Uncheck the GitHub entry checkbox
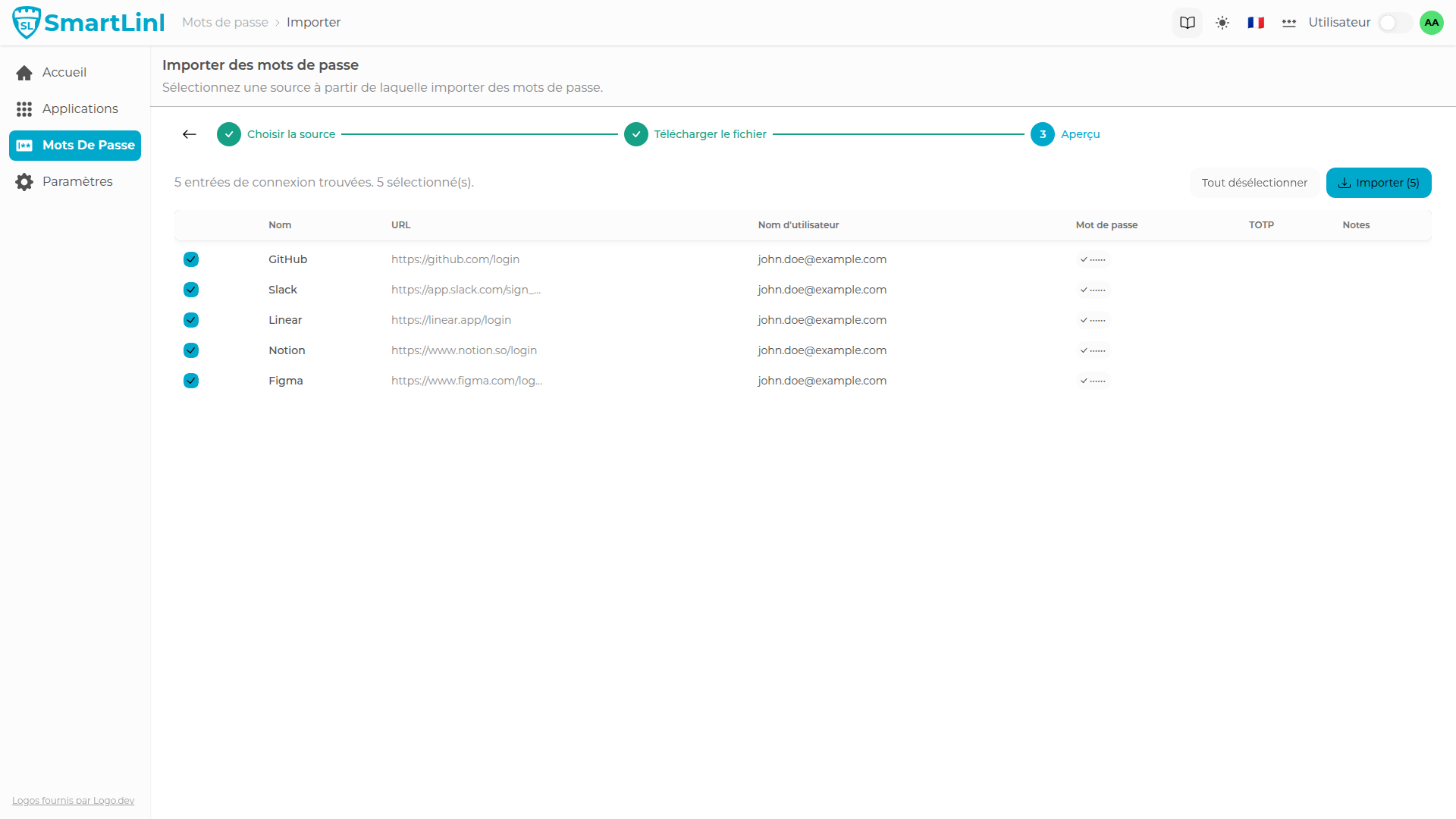 click(x=191, y=259)
